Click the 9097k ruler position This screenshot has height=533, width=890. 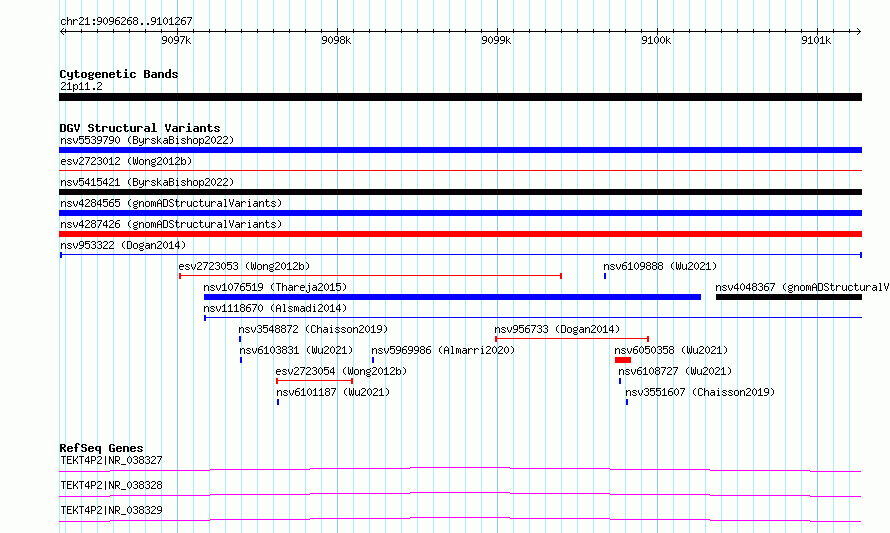pos(177,40)
